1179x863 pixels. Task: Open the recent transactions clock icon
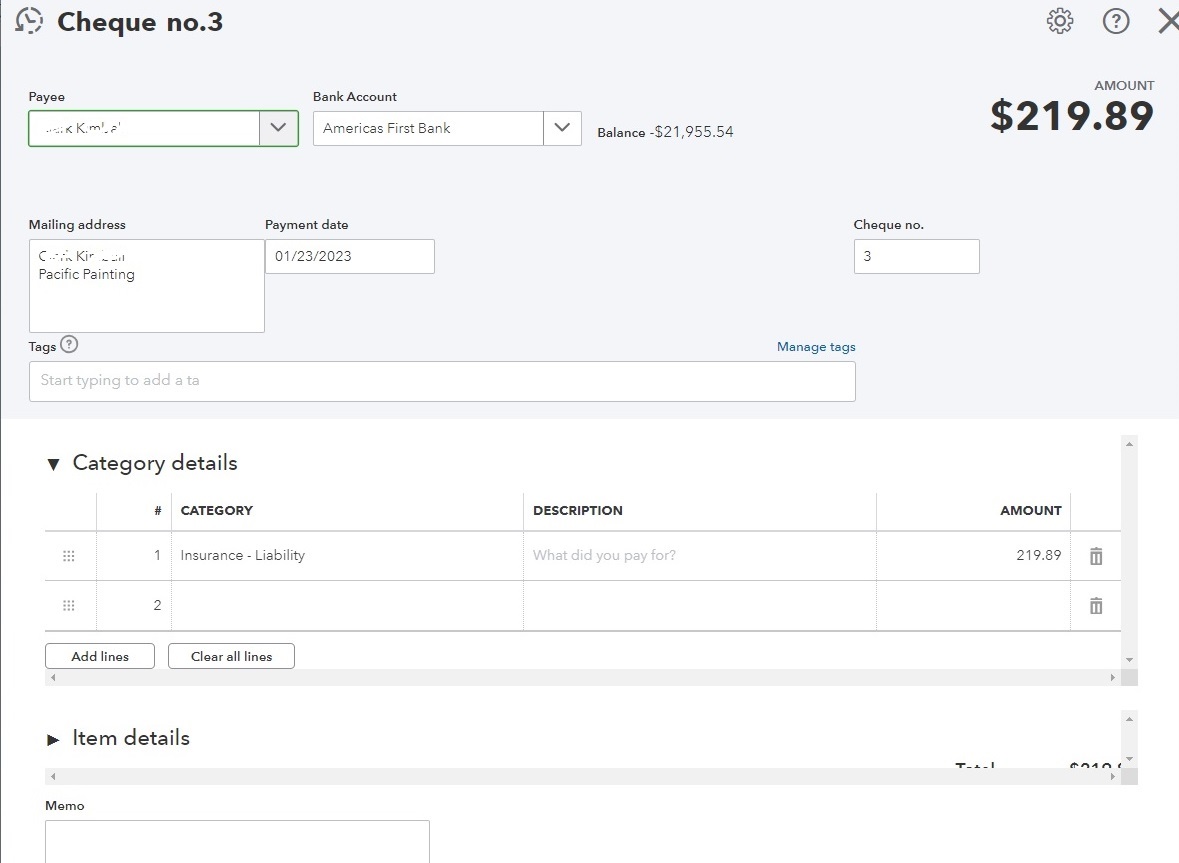point(30,22)
